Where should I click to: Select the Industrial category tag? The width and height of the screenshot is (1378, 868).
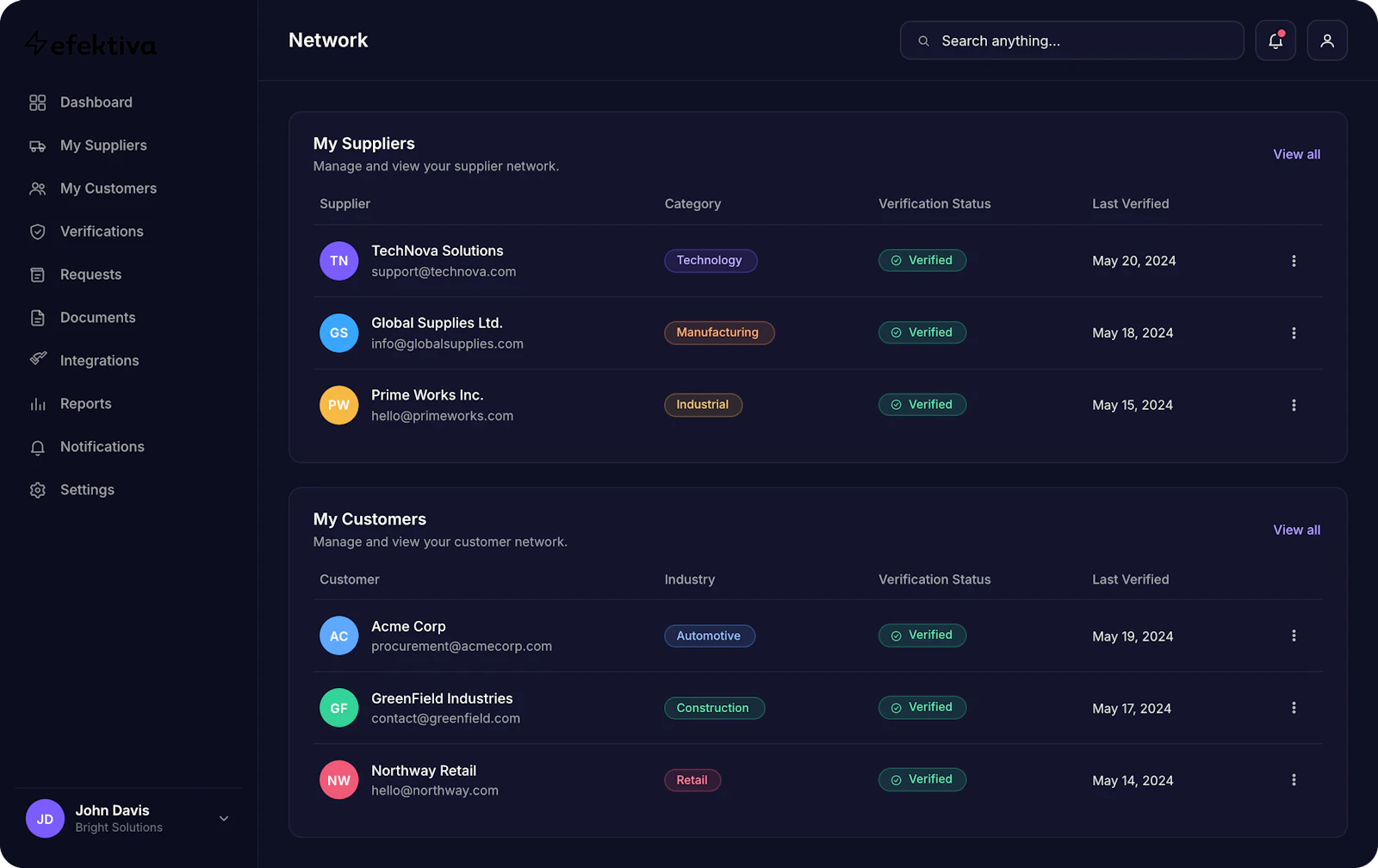tap(703, 405)
